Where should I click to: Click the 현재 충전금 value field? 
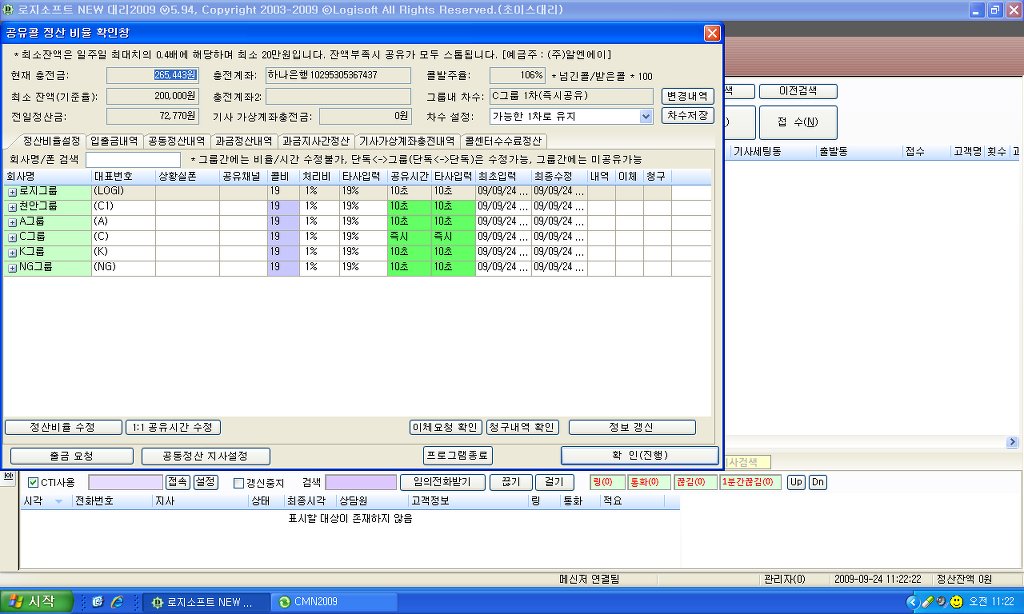[152, 75]
